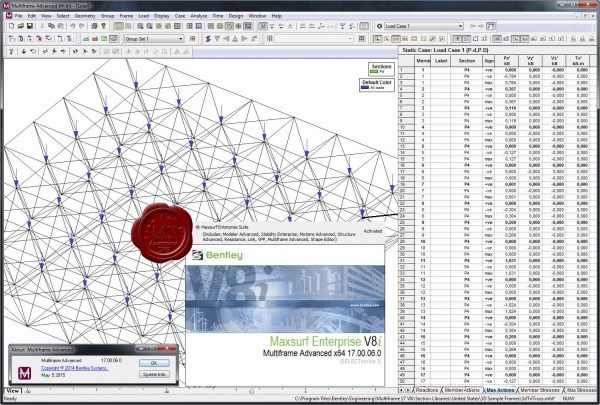Open an existing file from toolbar

coord(21,26)
